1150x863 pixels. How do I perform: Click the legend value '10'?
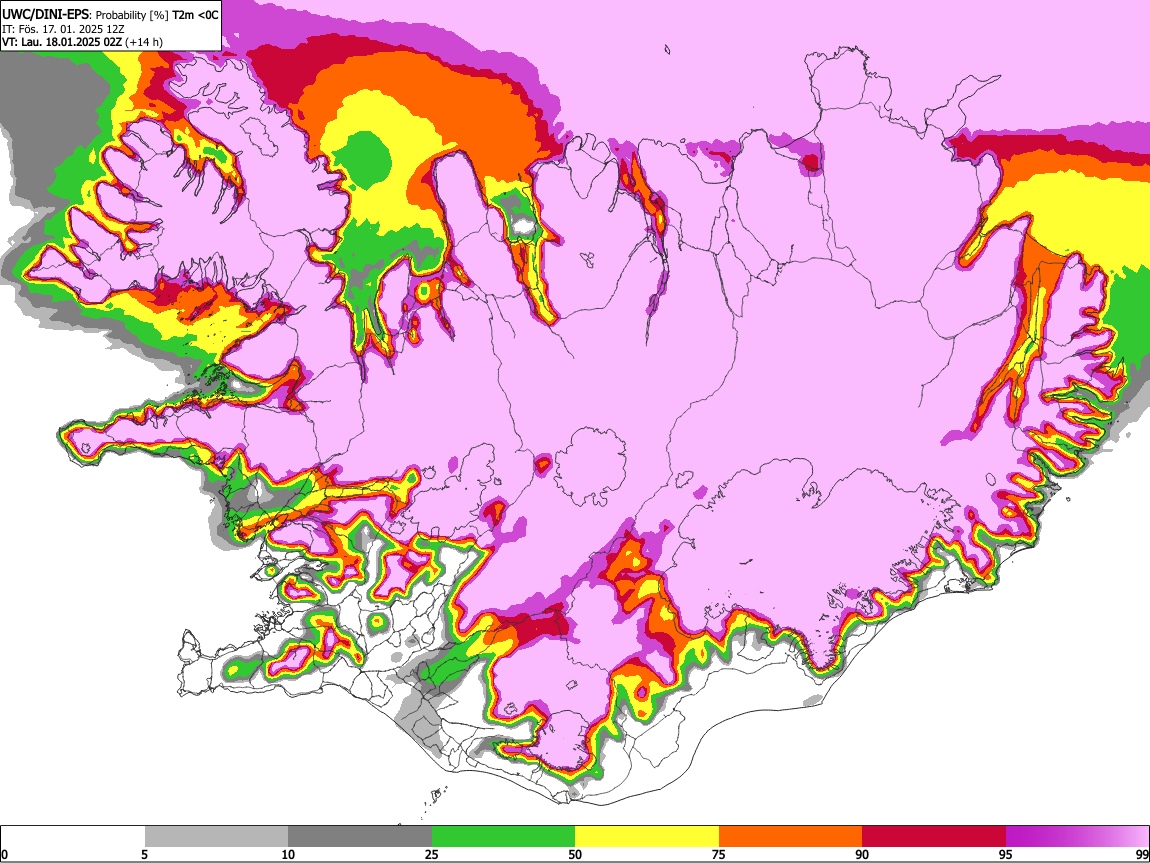click(288, 854)
